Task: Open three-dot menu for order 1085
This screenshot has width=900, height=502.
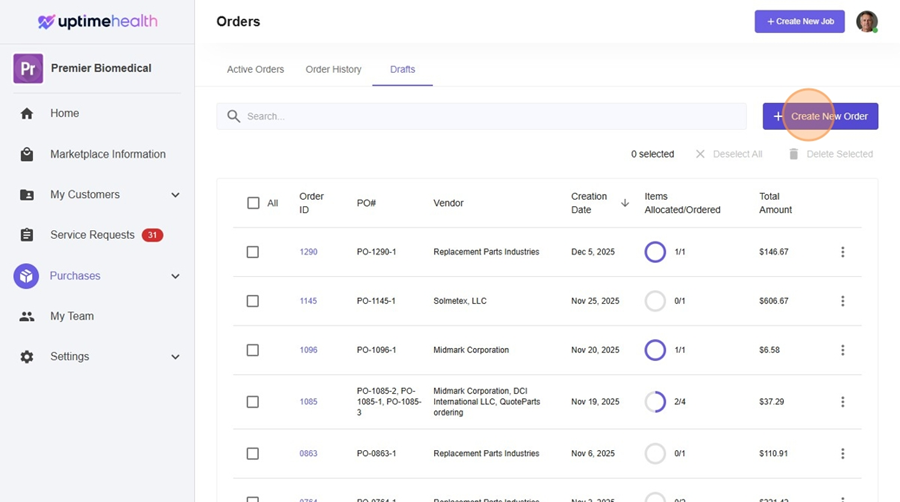Action: pyautogui.click(x=842, y=402)
